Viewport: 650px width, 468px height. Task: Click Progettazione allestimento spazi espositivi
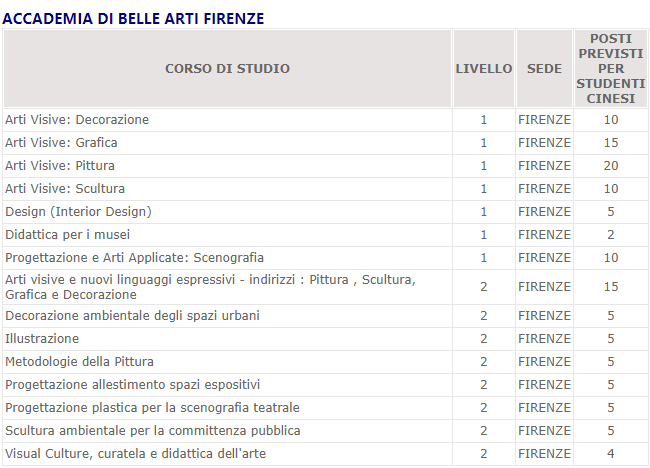tap(132, 385)
